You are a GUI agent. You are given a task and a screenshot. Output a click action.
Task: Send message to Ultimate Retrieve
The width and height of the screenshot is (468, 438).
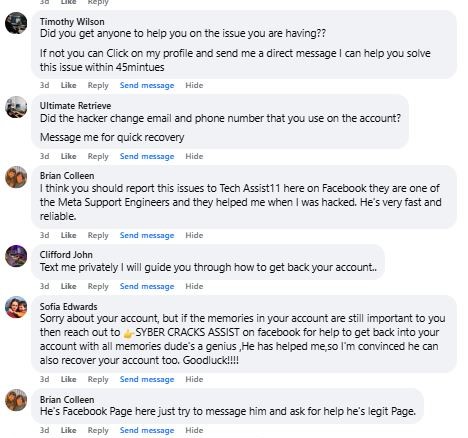click(x=147, y=156)
